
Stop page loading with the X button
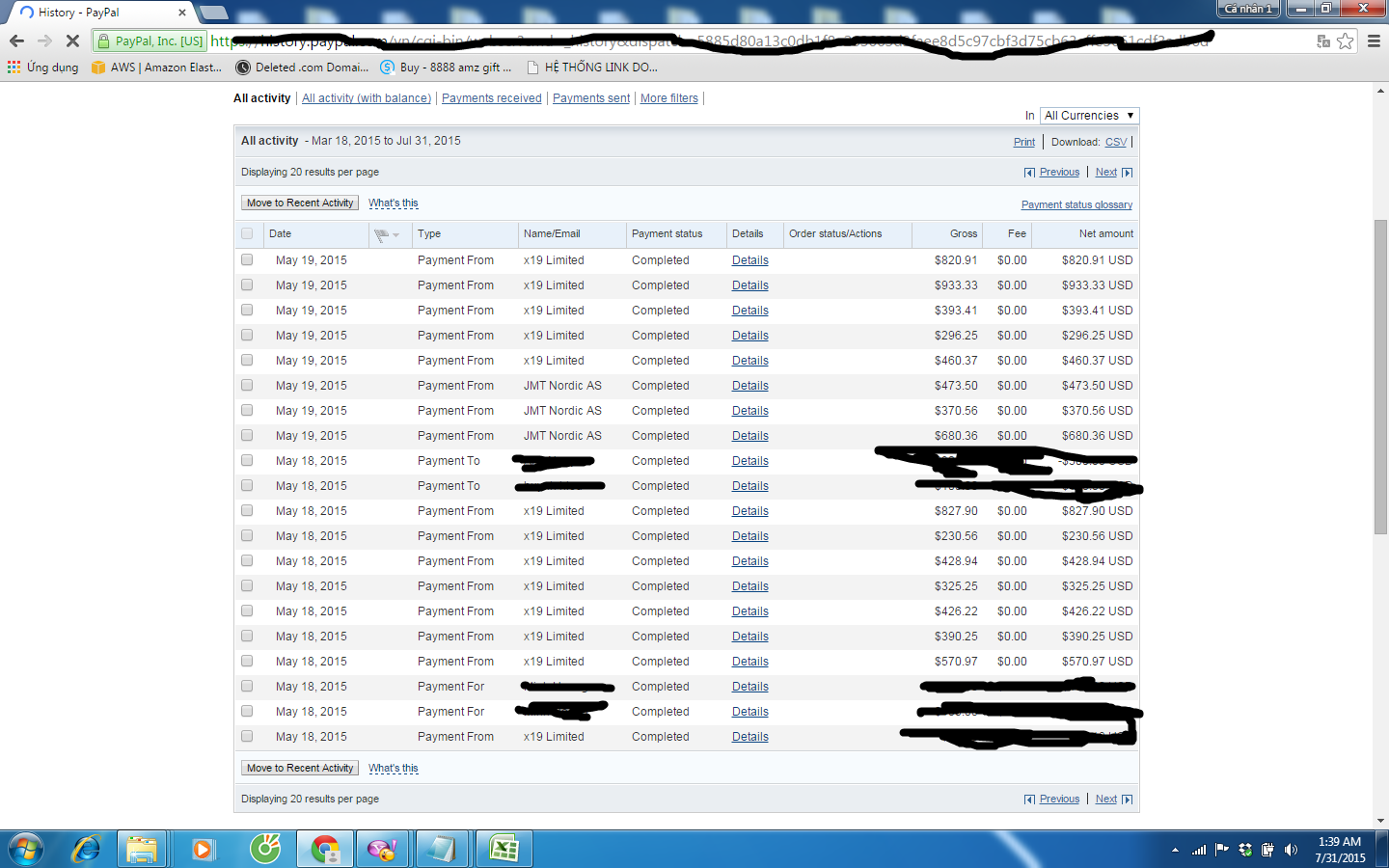click(x=72, y=41)
